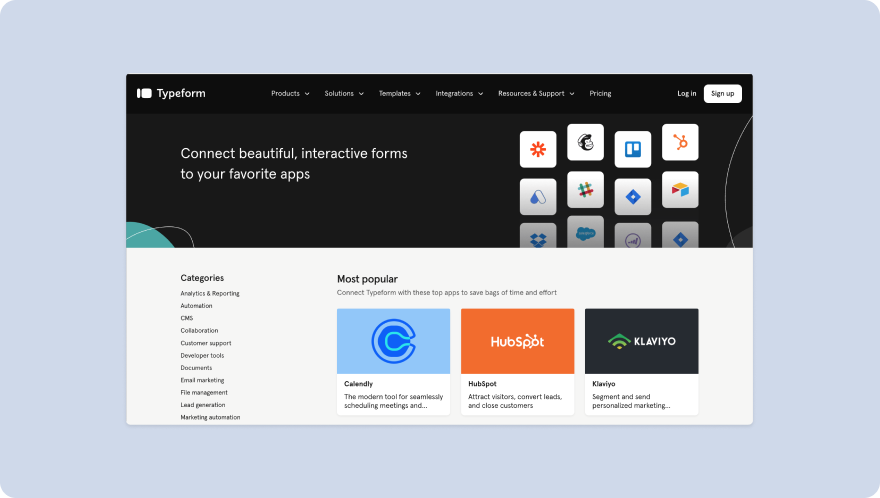The width and height of the screenshot is (880, 498).
Task: Go to the Pricing page
Action: (600, 93)
